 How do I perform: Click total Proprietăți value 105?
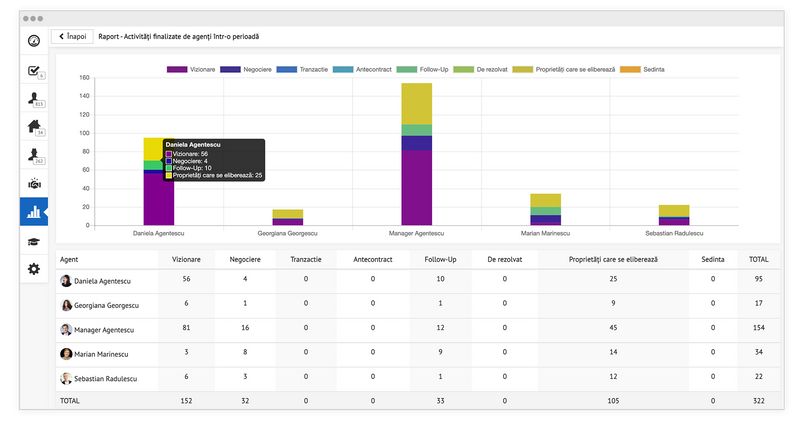(613, 401)
